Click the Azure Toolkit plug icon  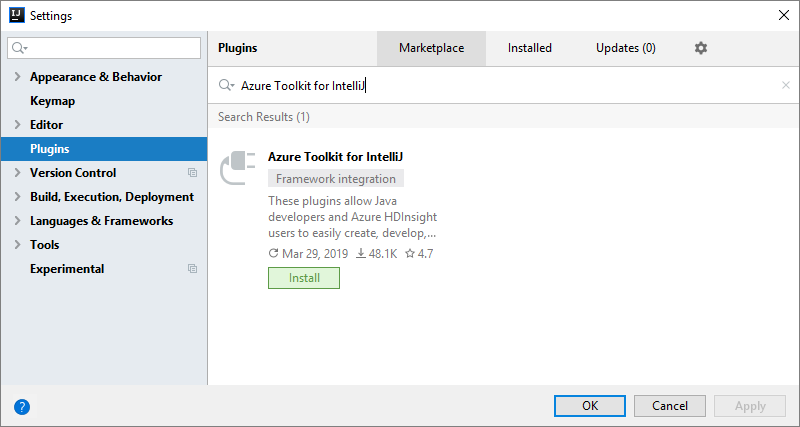point(238,167)
